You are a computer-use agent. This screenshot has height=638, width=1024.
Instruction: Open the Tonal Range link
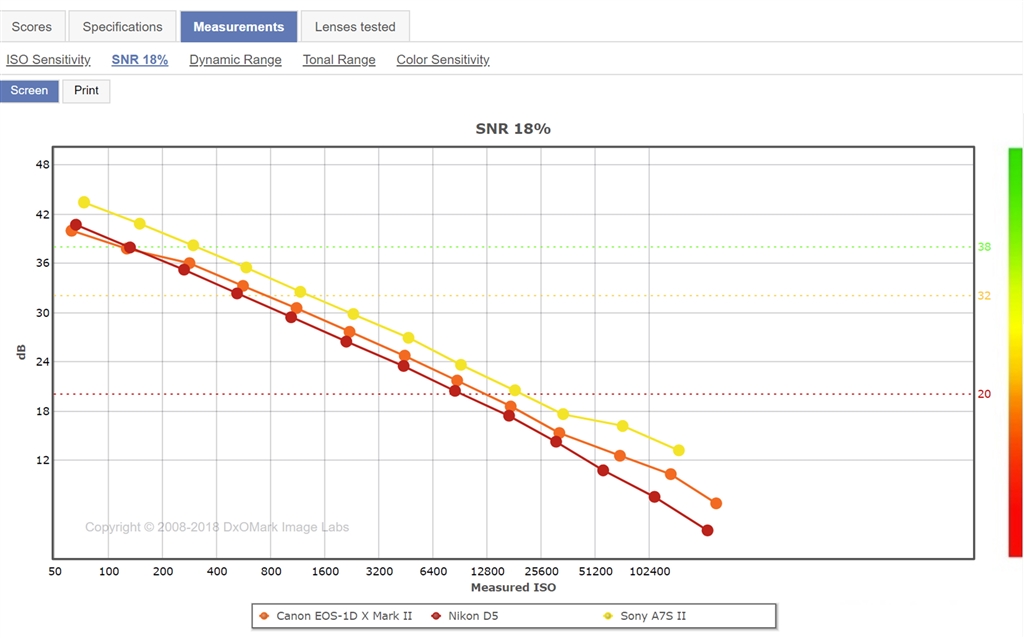339,60
